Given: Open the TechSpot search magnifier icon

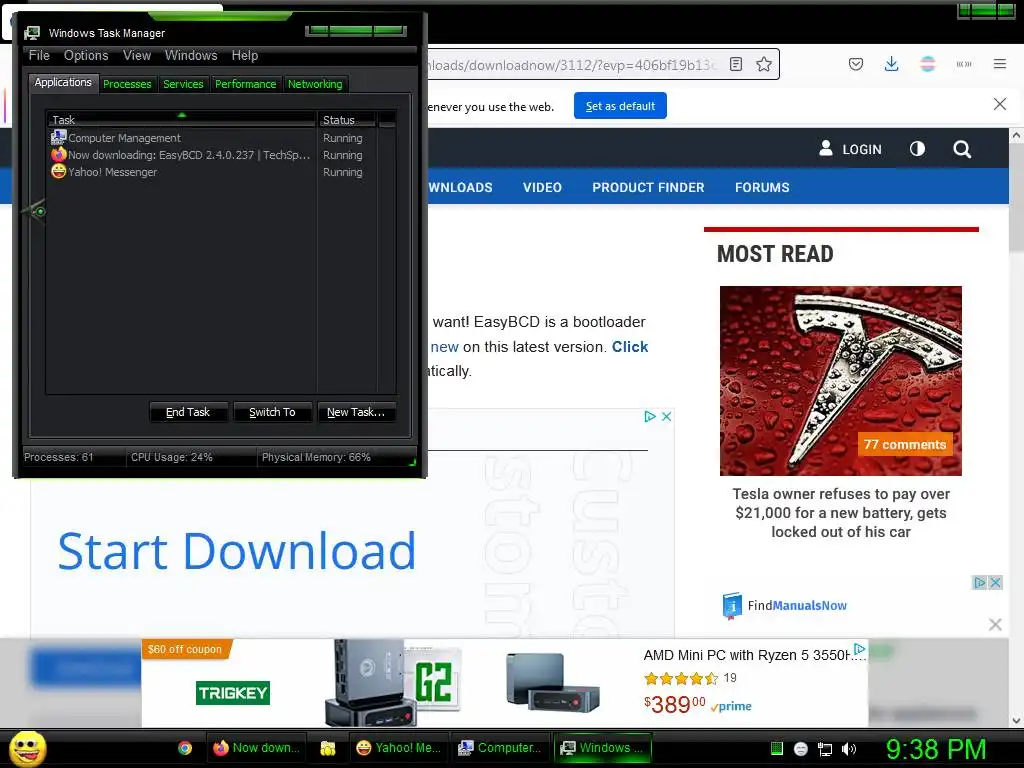Looking at the screenshot, I should coord(962,150).
